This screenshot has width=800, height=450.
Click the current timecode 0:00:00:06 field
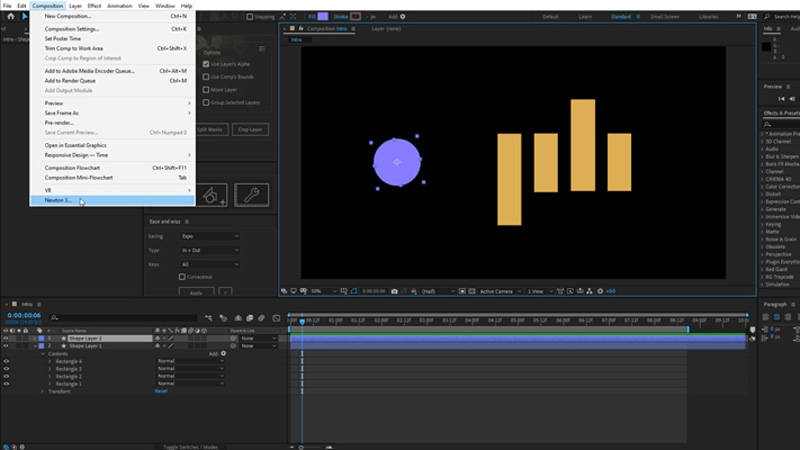[x=23, y=315]
